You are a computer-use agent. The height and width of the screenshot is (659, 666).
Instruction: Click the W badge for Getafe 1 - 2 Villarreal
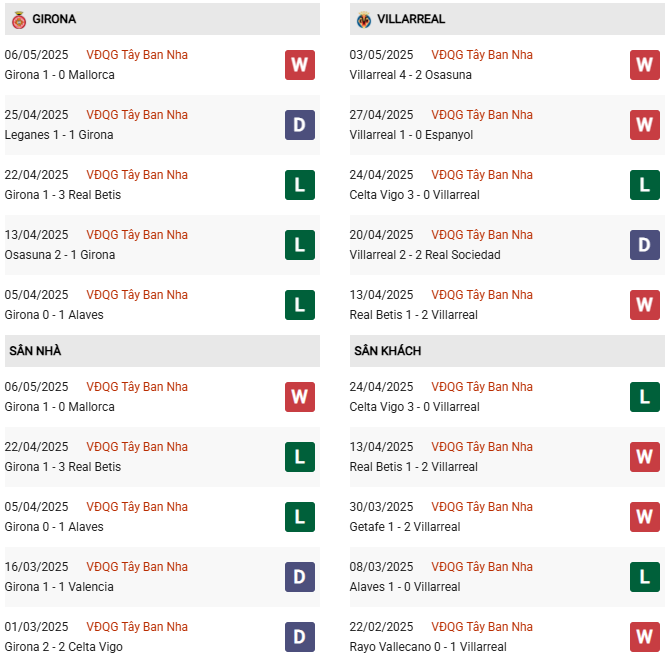pos(645,517)
